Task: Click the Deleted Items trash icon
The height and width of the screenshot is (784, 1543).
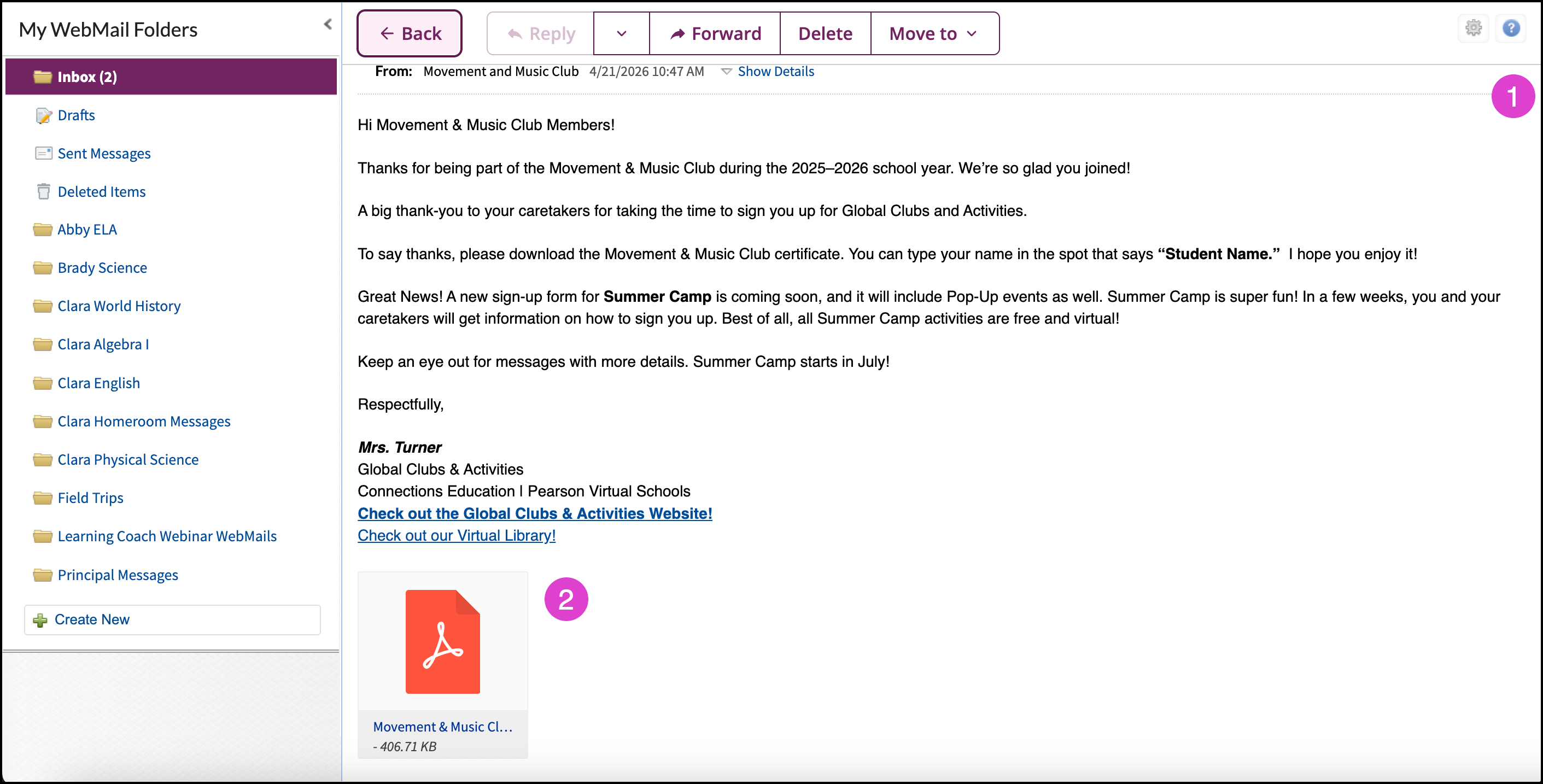Action: [x=43, y=192]
